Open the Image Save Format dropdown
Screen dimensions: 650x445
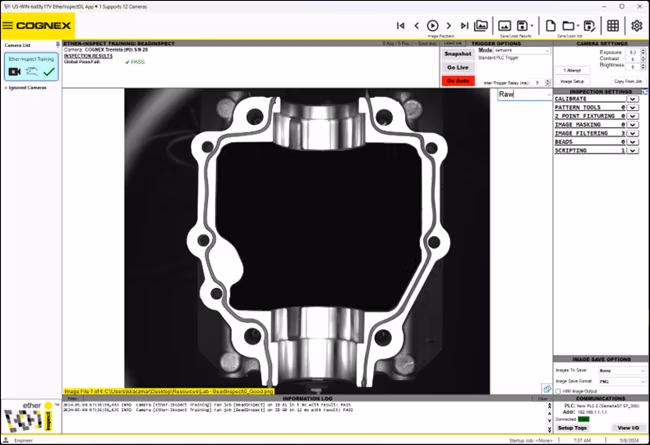click(622, 381)
